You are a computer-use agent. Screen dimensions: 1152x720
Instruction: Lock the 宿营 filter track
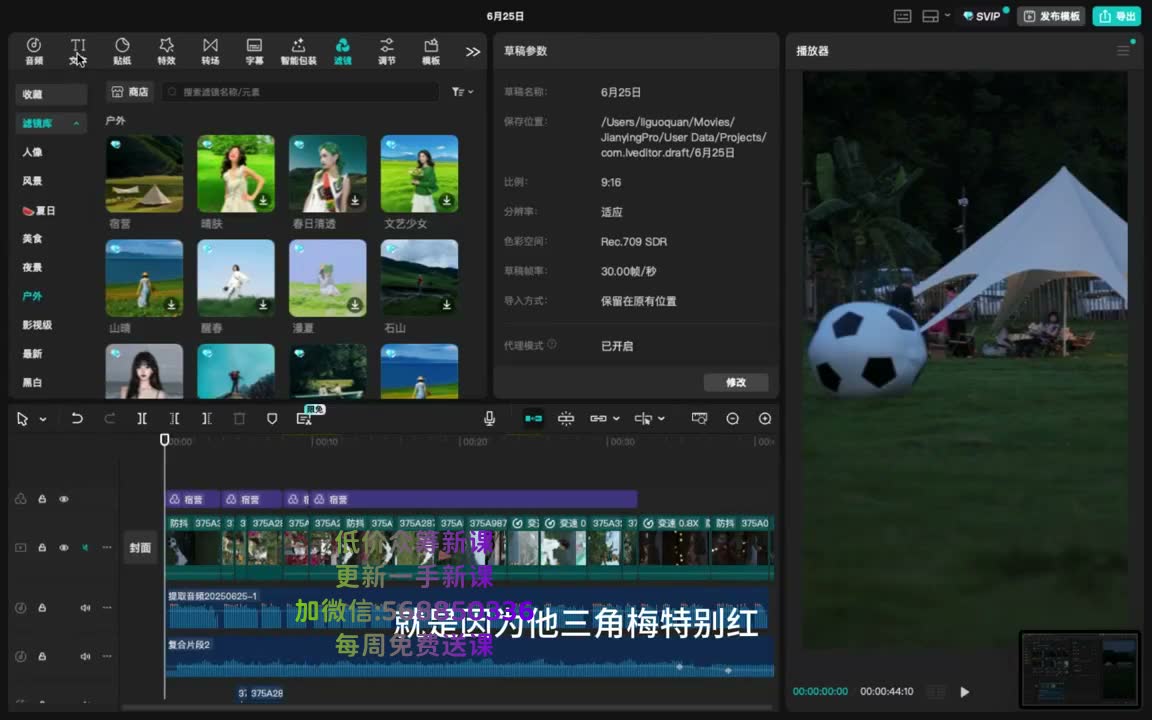[x=42, y=499]
